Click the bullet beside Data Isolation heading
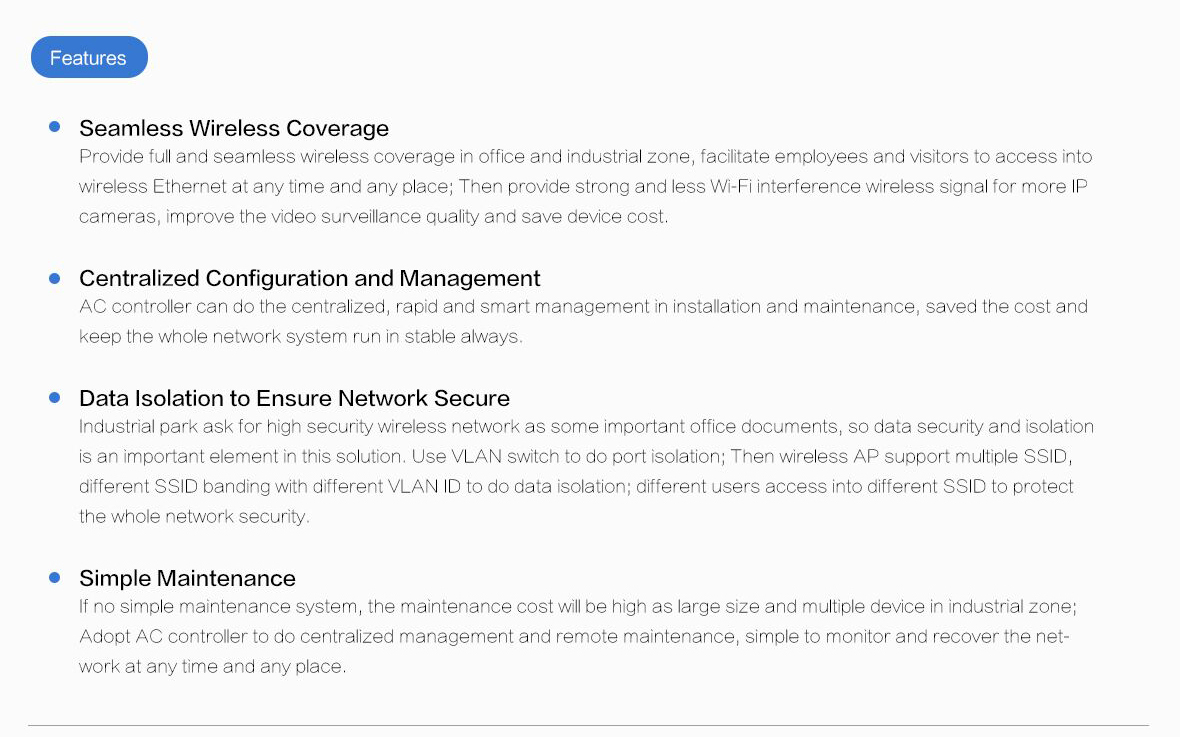The height and width of the screenshot is (737, 1180). (x=54, y=397)
